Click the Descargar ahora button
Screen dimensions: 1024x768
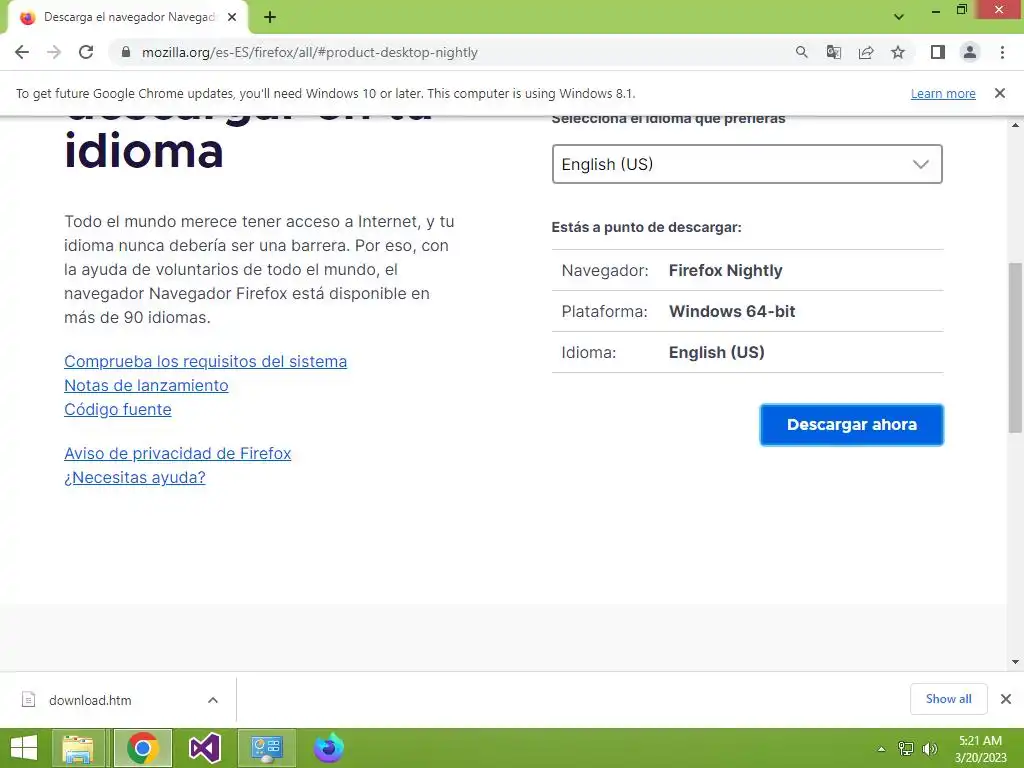[852, 425]
